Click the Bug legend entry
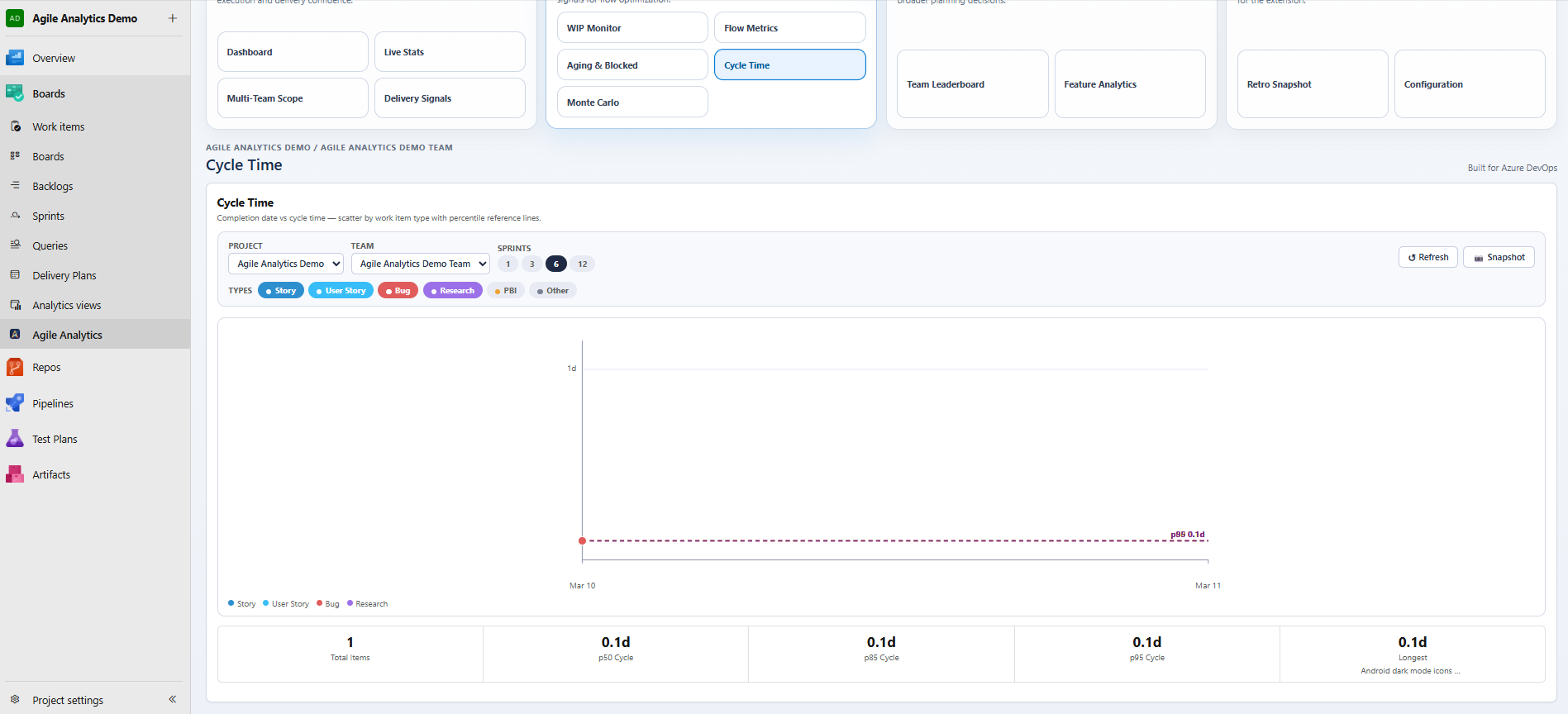 click(328, 604)
